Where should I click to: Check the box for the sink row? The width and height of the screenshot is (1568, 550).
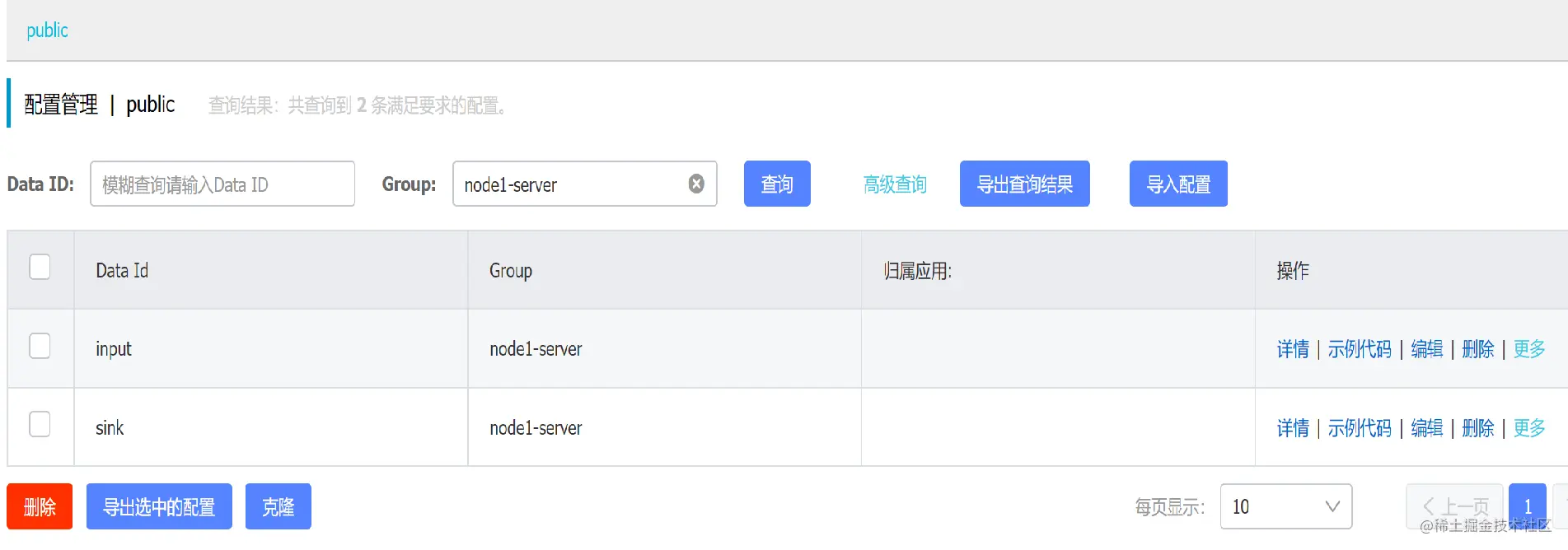point(40,424)
